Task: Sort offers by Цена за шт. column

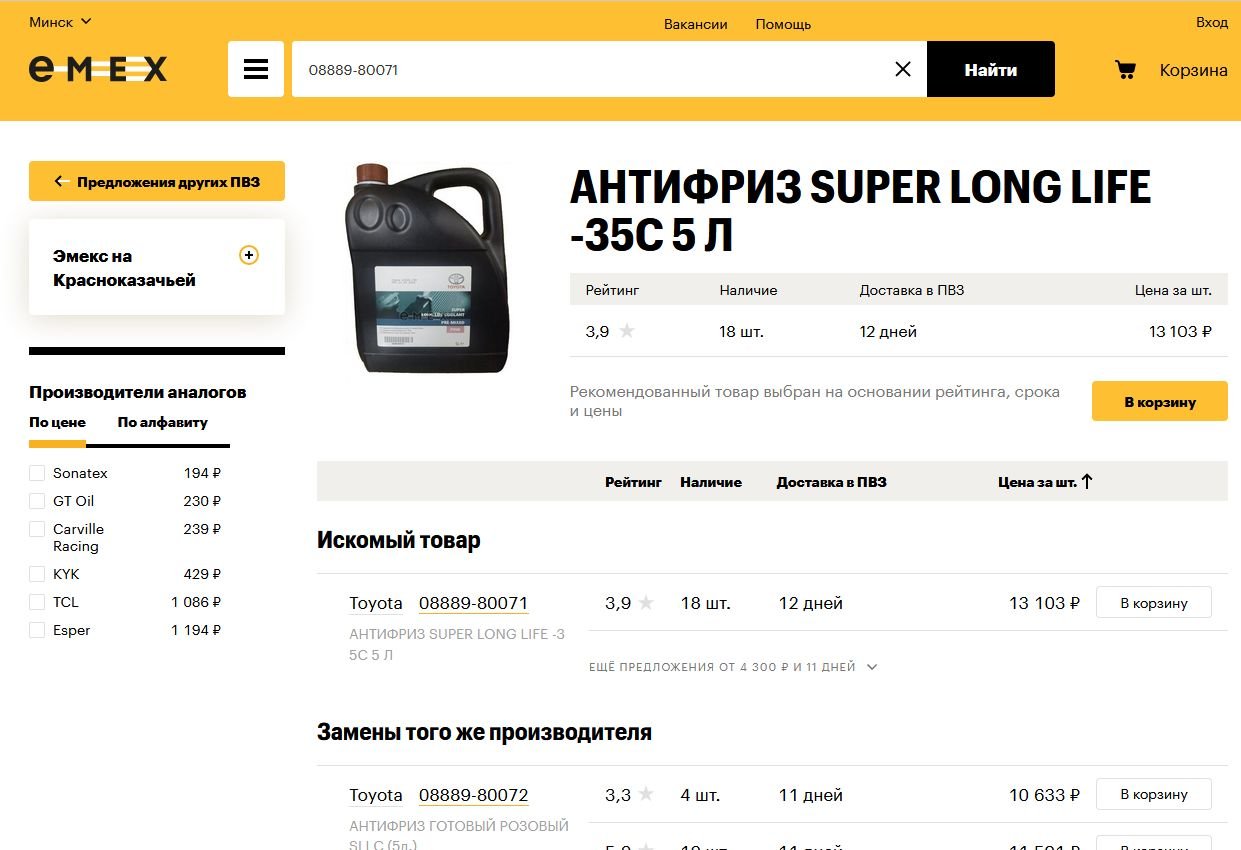Action: point(1037,482)
